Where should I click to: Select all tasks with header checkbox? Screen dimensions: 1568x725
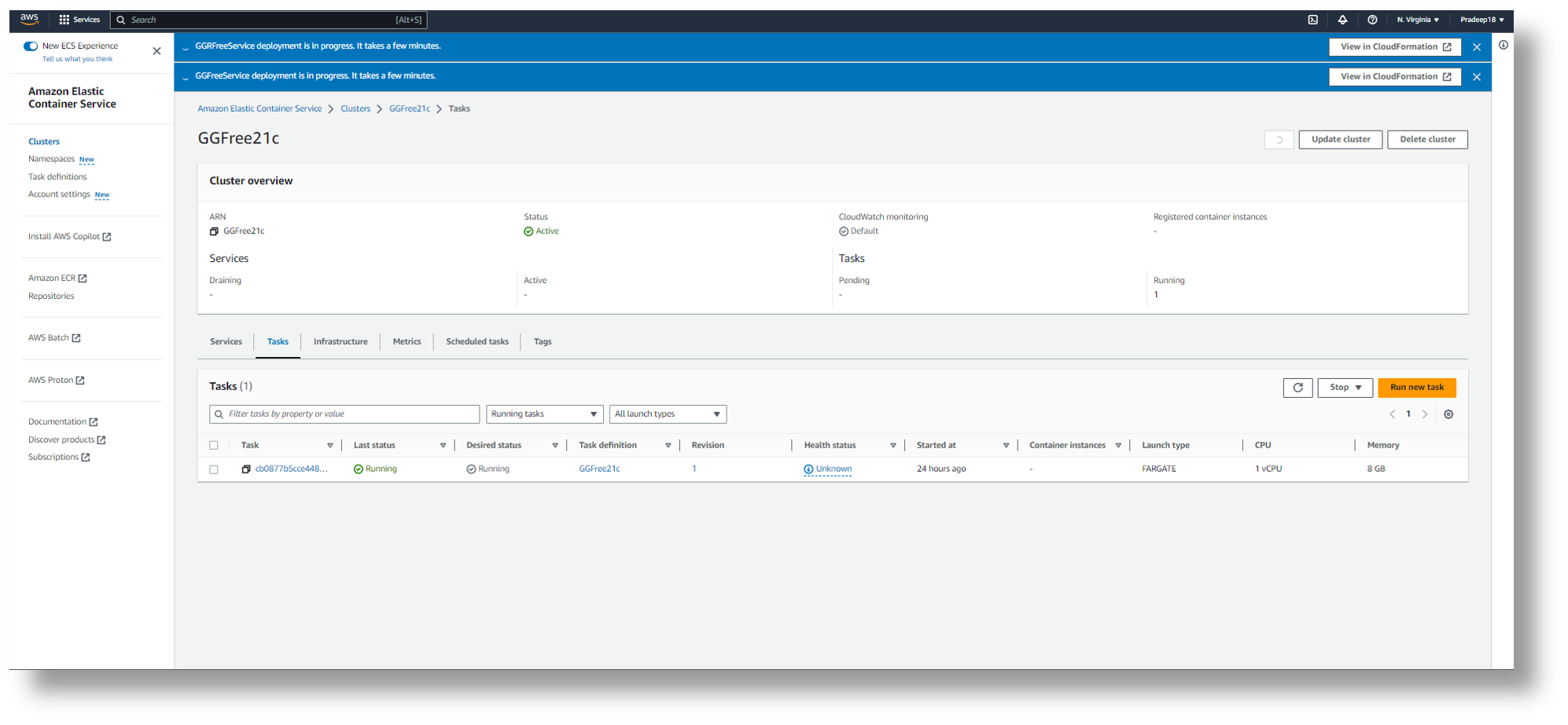click(214, 446)
